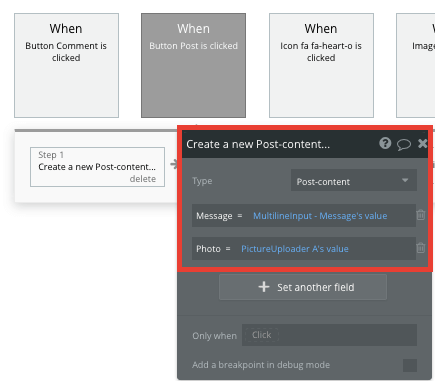
Task: Delete the Message field with trash icon
Action: click(421, 215)
